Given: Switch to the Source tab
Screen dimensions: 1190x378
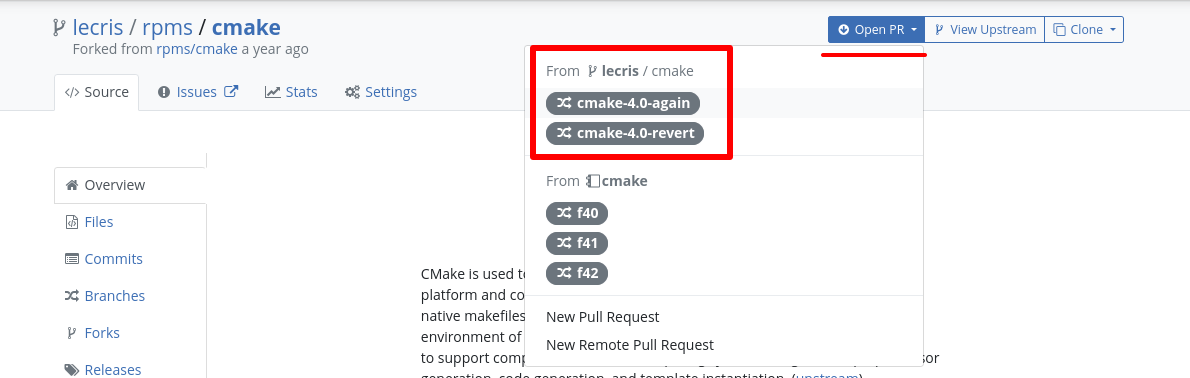Looking at the screenshot, I should point(96,93).
